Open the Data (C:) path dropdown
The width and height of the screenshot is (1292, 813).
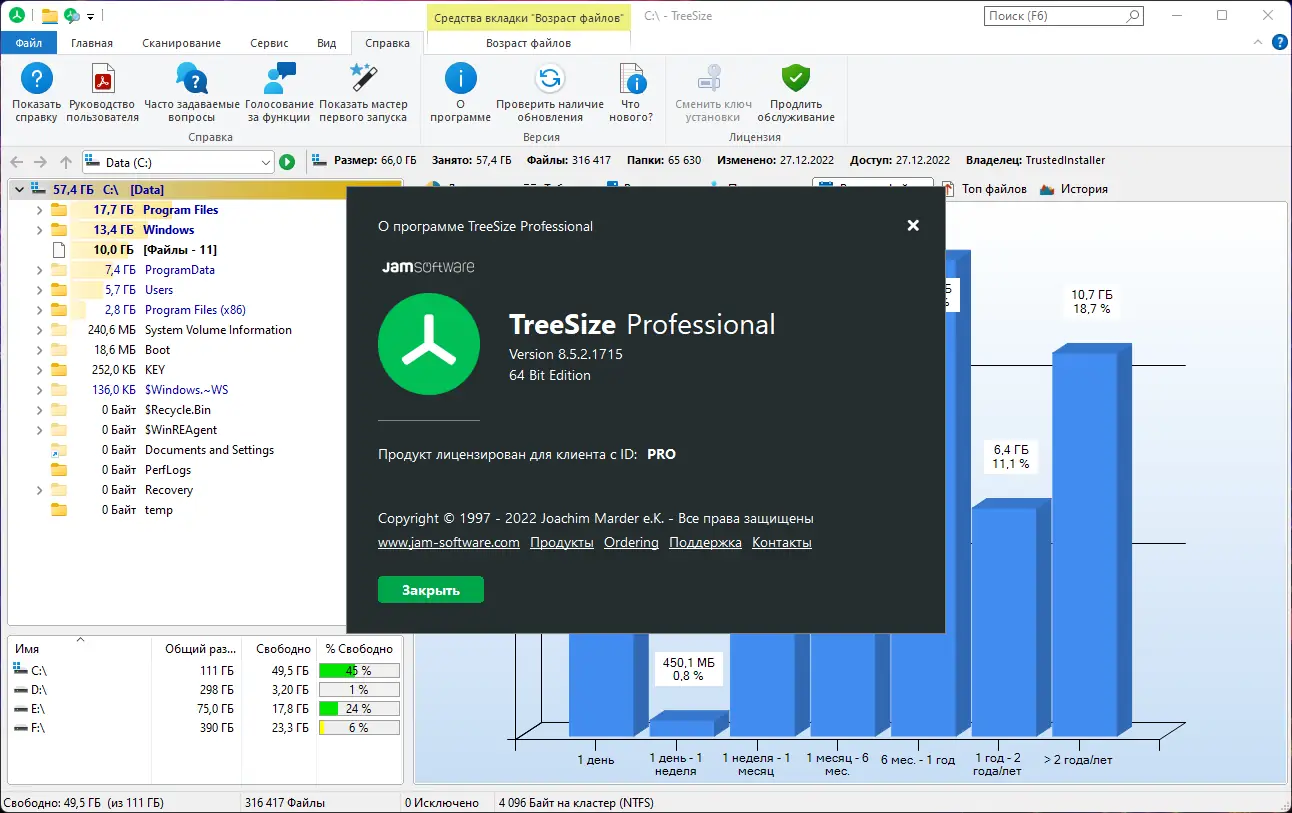[x=265, y=161]
